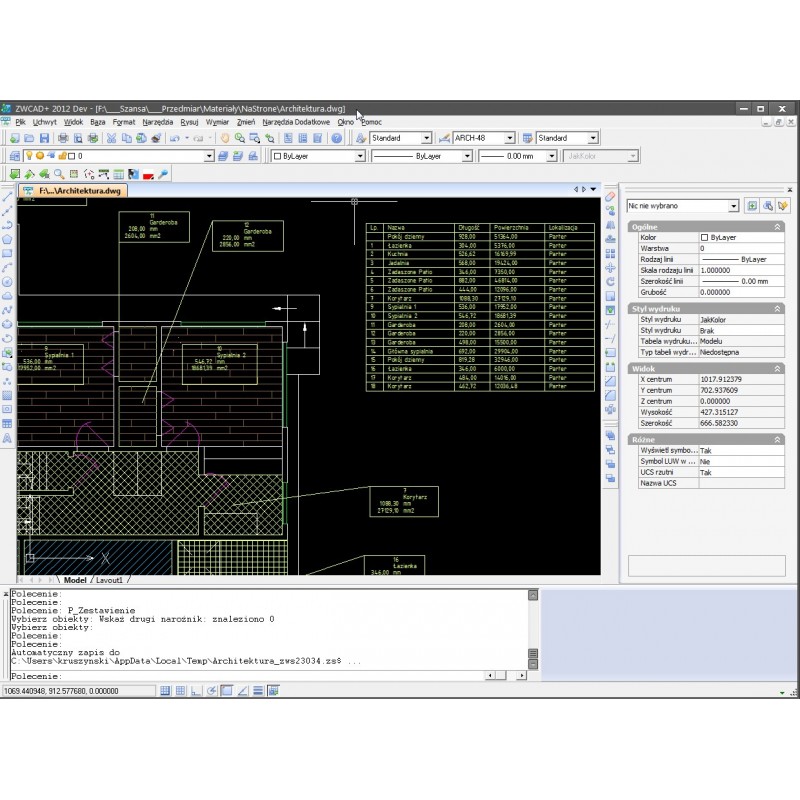Click the Cut (scissors) icon
Image resolution: width=800 pixels, height=800 pixels.
pos(111,138)
